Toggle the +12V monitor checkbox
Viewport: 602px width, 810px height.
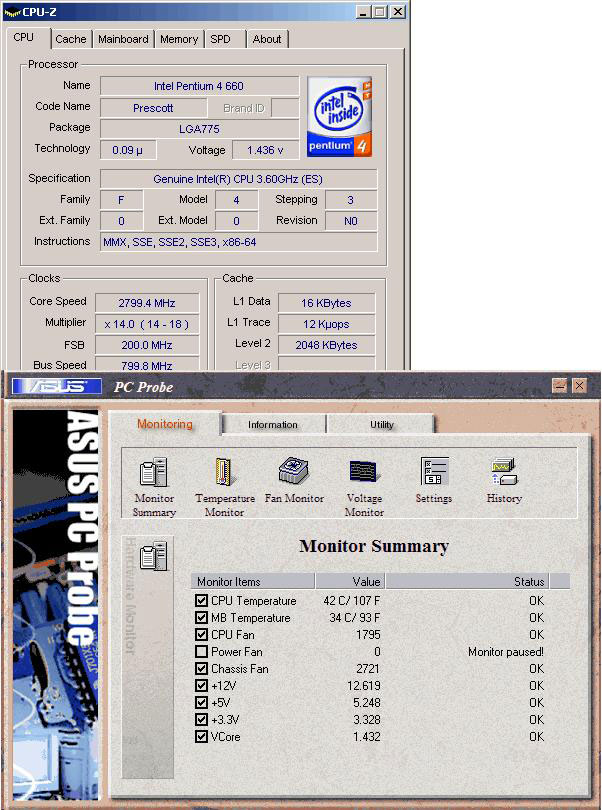202,686
